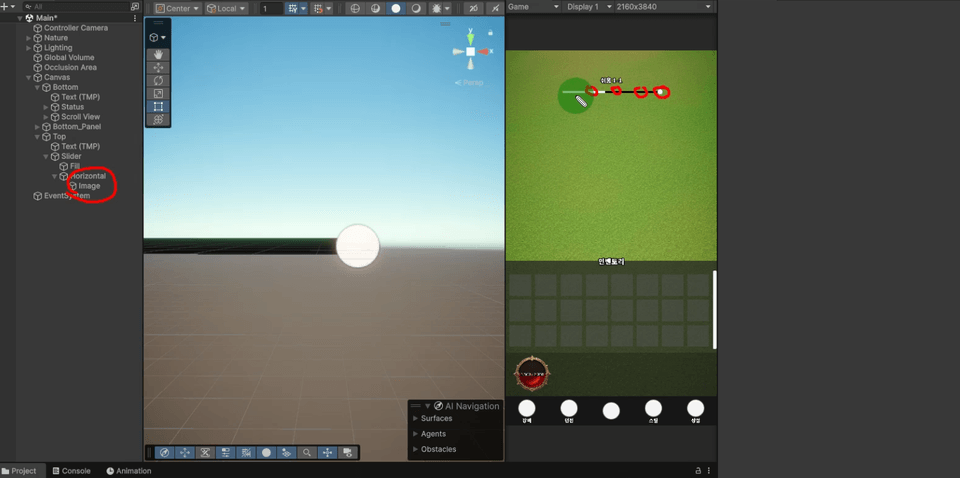Image resolution: width=960 pixels, height=478 pixels.
Task: Open the Game view mode dropdown
Action: 533,7
